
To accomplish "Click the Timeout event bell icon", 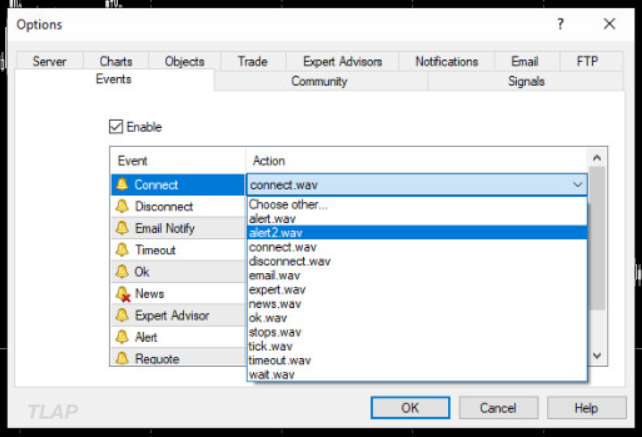I will 122,249.
